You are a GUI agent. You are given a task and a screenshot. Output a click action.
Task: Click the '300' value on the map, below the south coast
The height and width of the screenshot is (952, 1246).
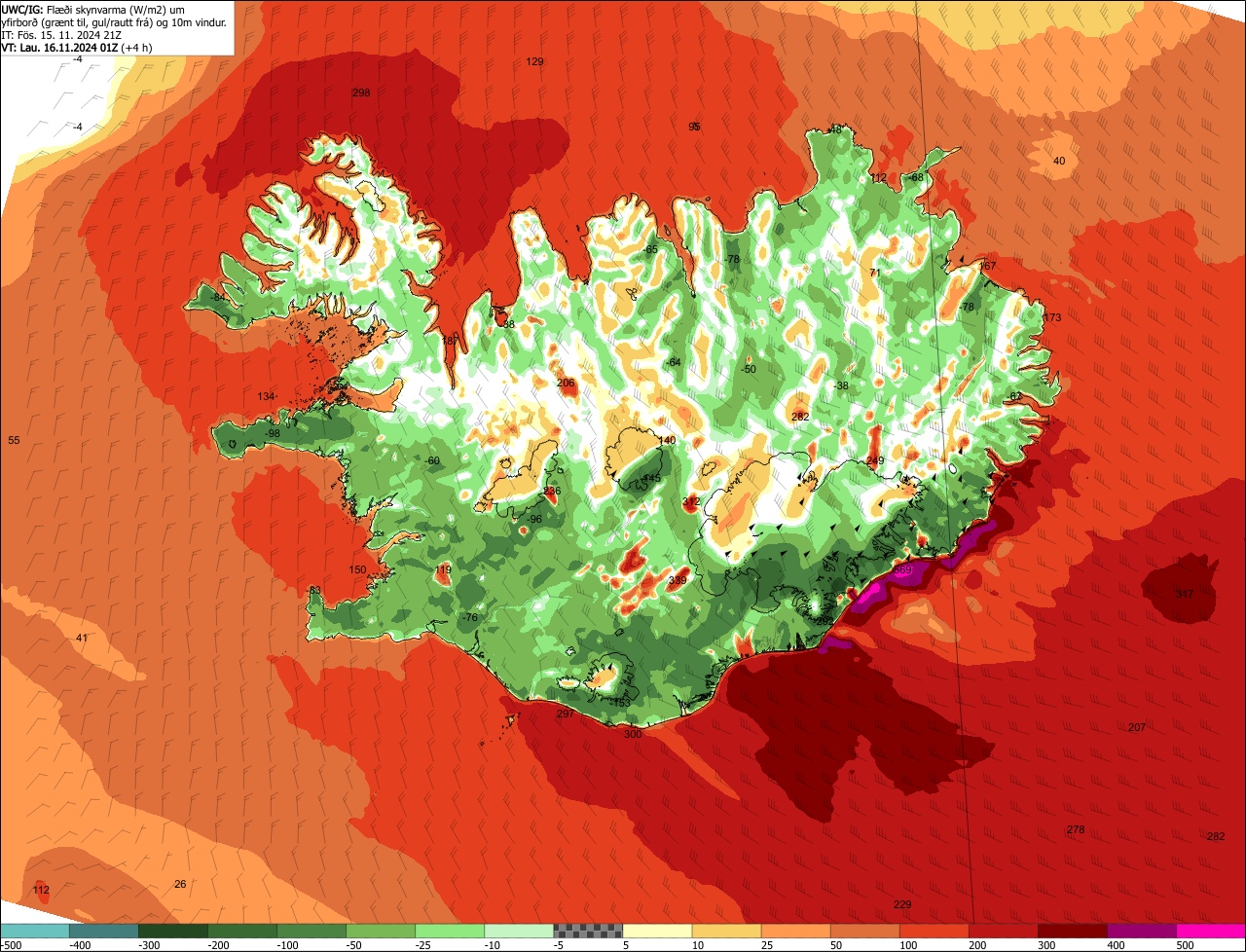[x=633, y=734]
